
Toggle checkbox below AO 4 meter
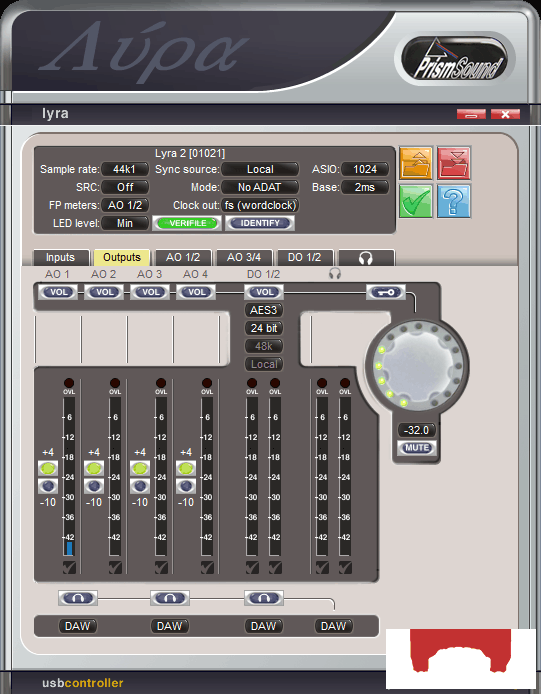point(207,567)
